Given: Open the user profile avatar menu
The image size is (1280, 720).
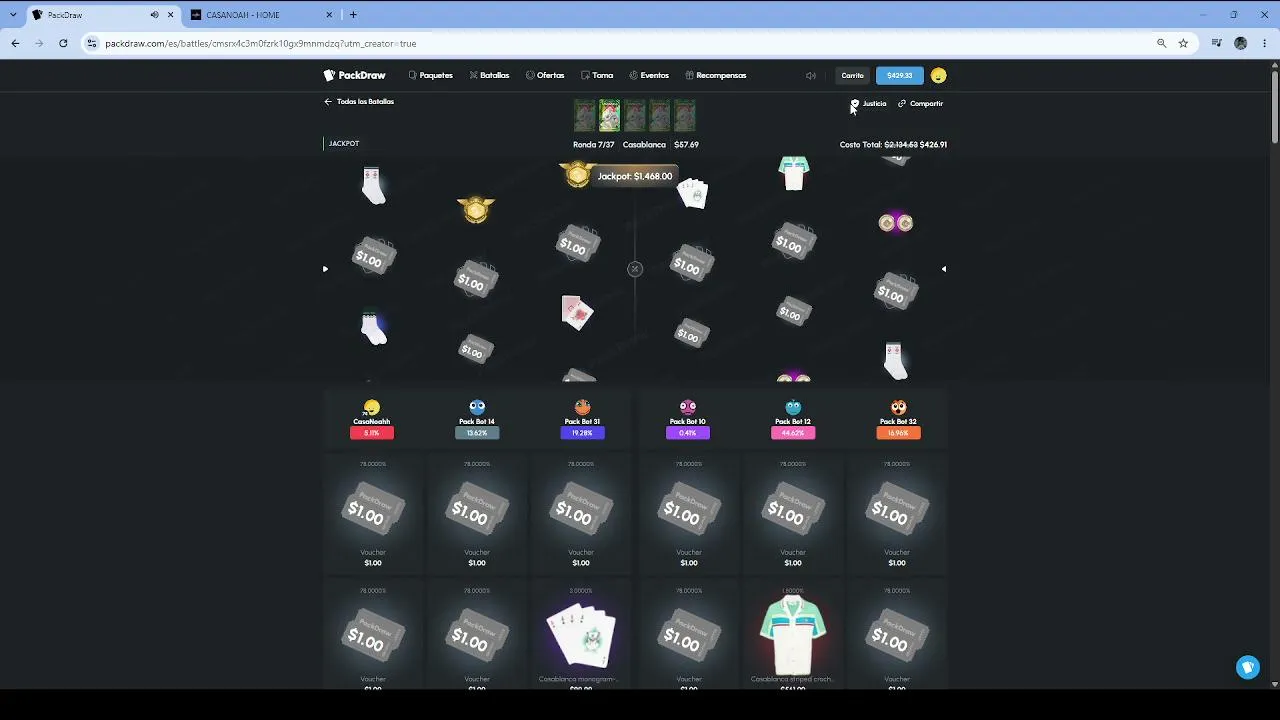Looking at the screenshot, I should click(938, 75).
